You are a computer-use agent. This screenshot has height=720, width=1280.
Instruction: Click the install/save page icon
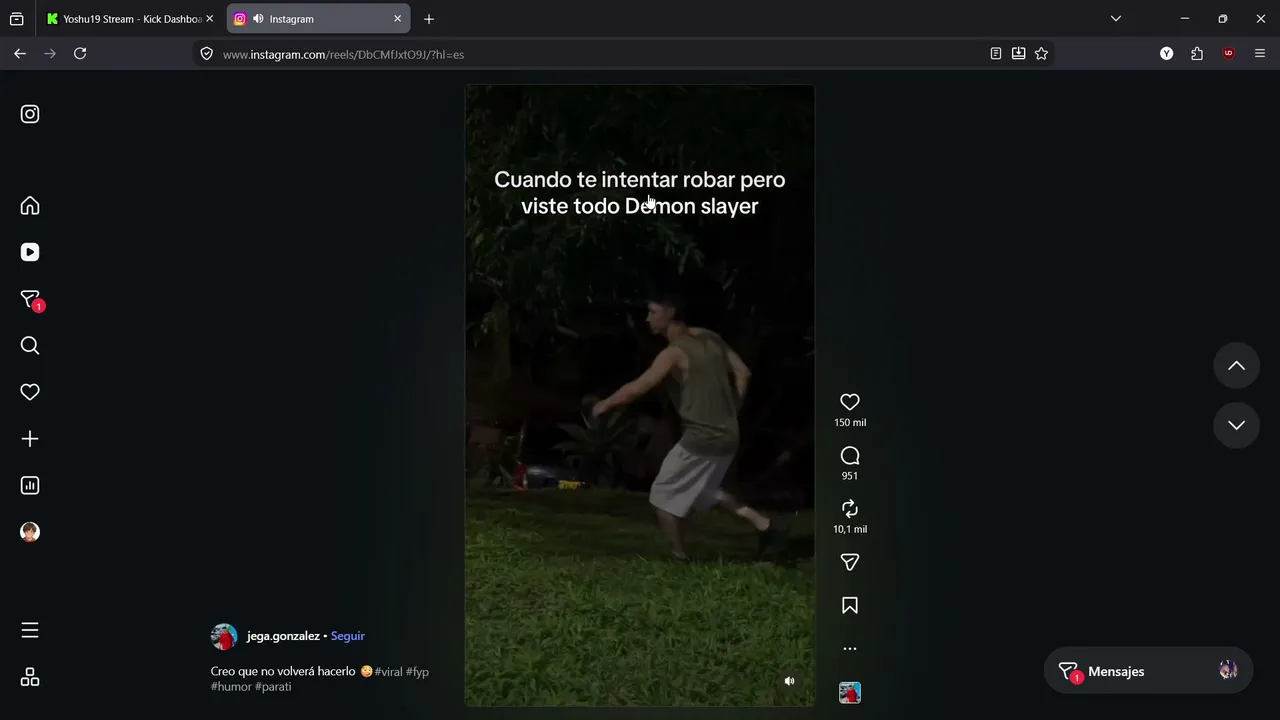[x=1018, y=54]
